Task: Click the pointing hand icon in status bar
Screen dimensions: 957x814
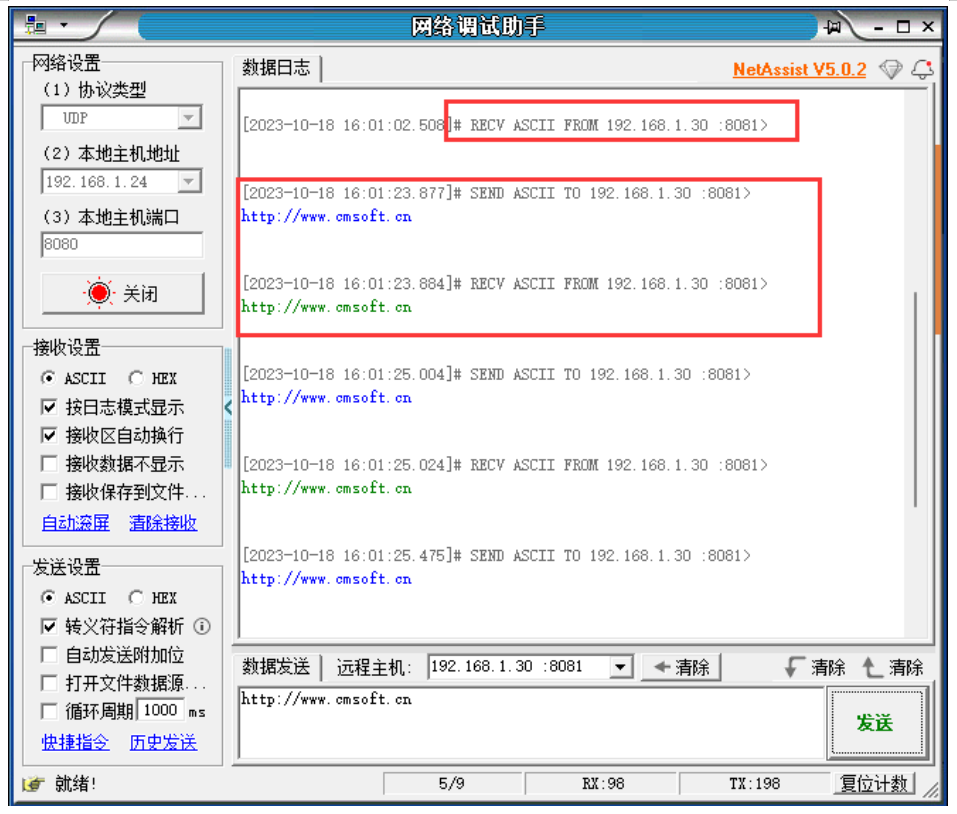Action: (x=34, y=783)
